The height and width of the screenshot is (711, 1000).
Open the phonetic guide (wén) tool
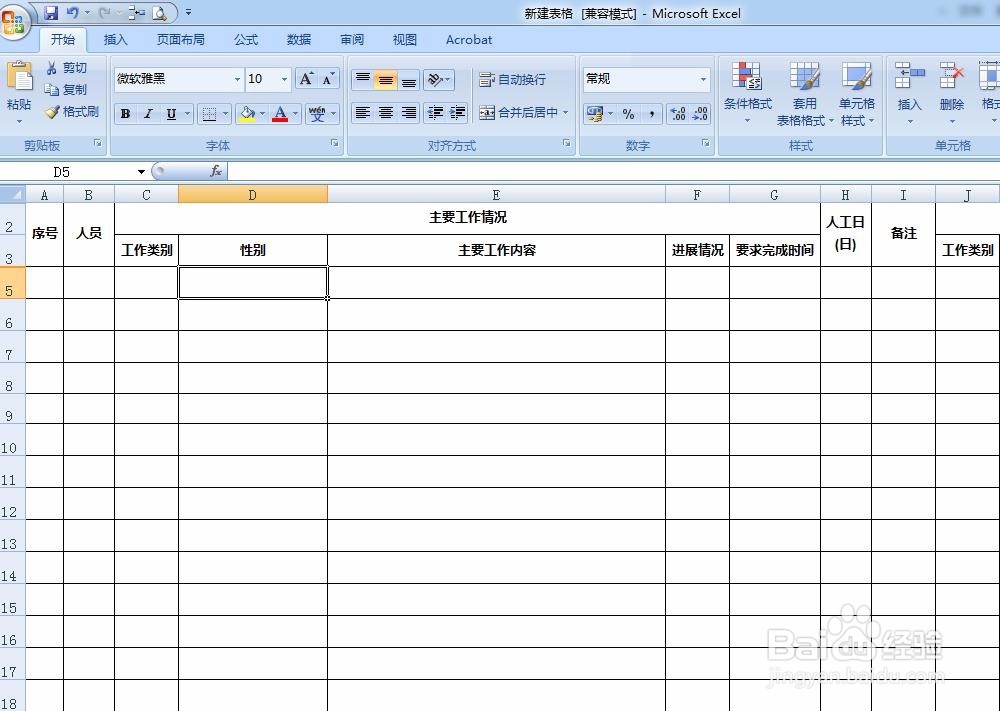tap(317, 114)
